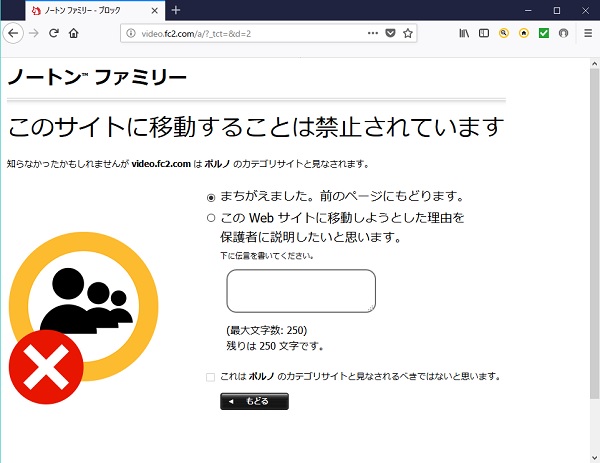
Task: Click the message text area
Action: tap(301, 291)
